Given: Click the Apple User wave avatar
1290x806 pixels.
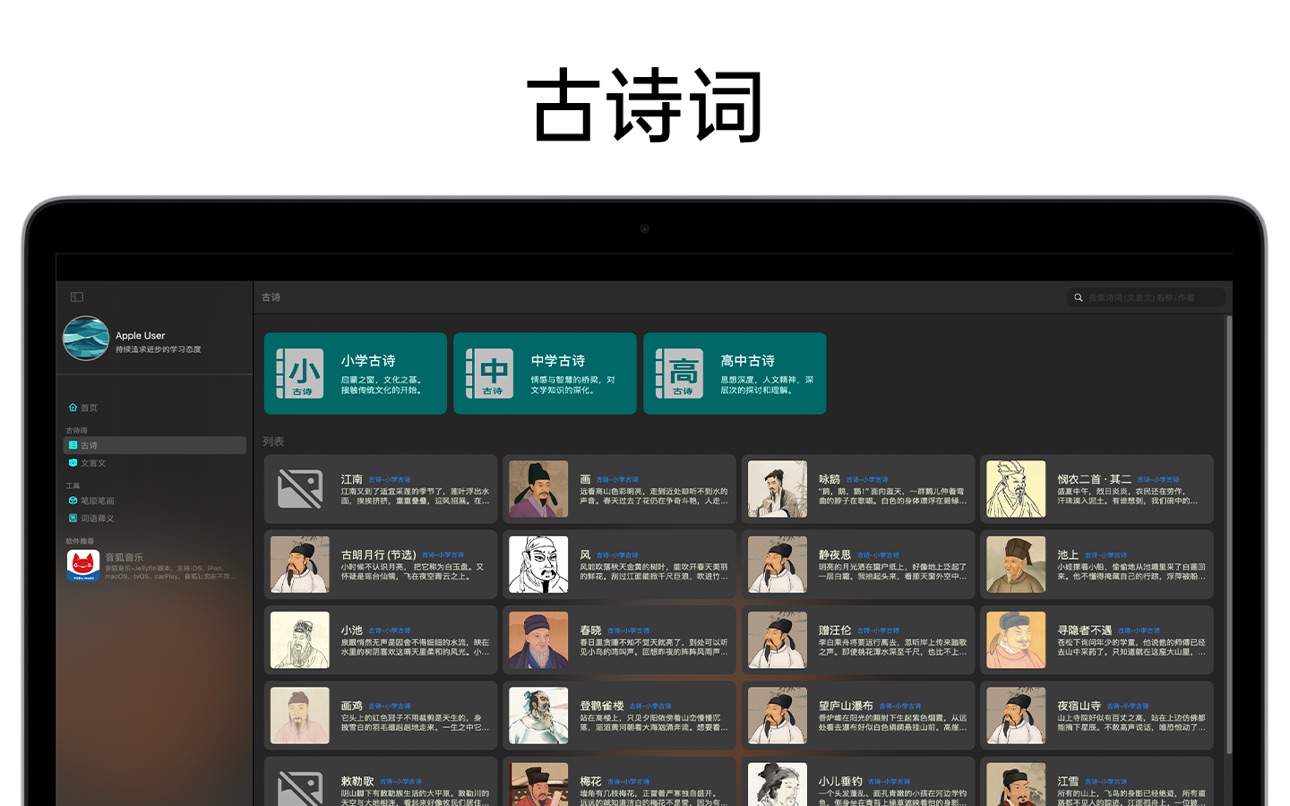Looking at the screenshot, I should [x=86, y=338].
